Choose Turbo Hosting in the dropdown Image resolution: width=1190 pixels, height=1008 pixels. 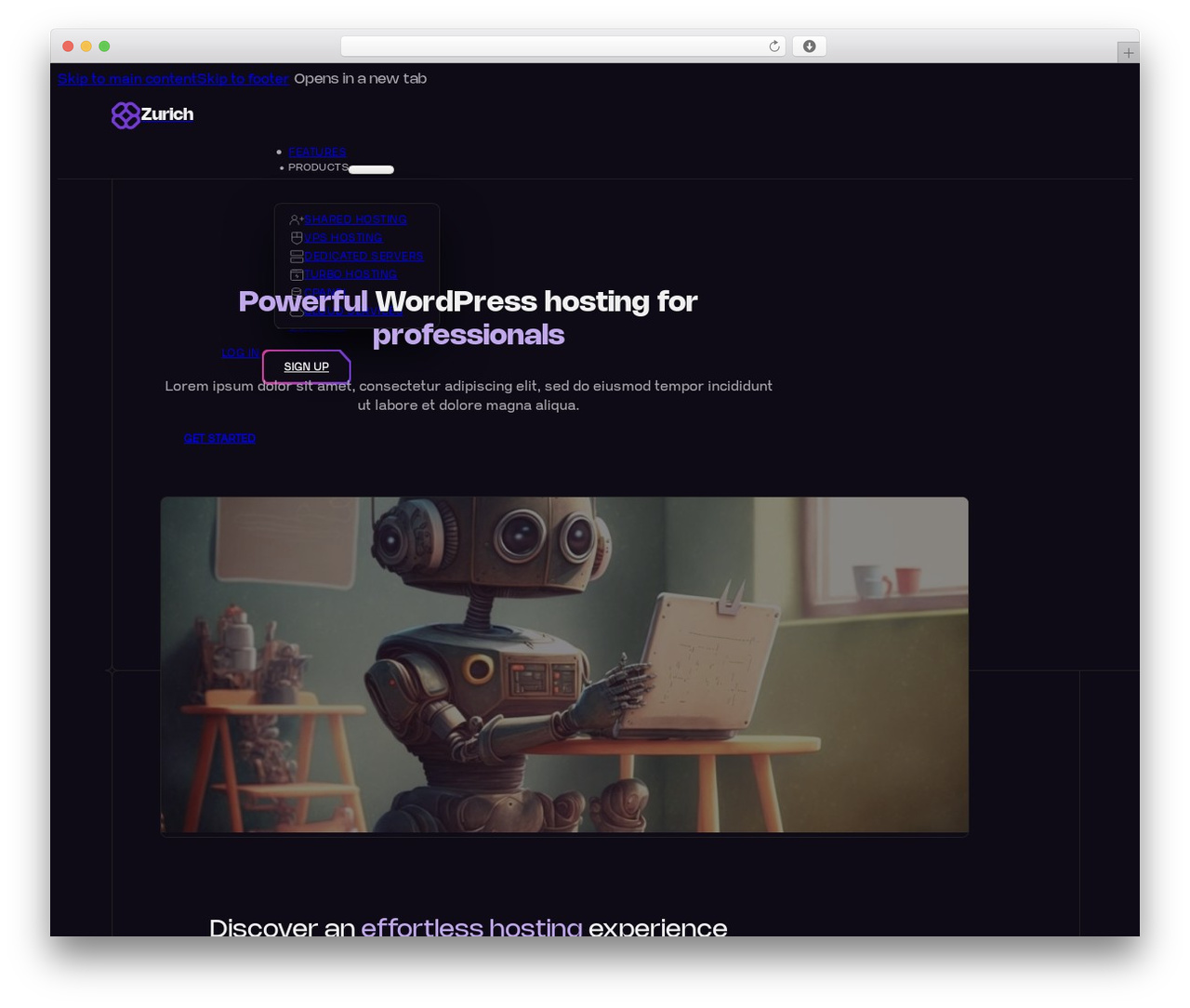[x=350, y=274]
